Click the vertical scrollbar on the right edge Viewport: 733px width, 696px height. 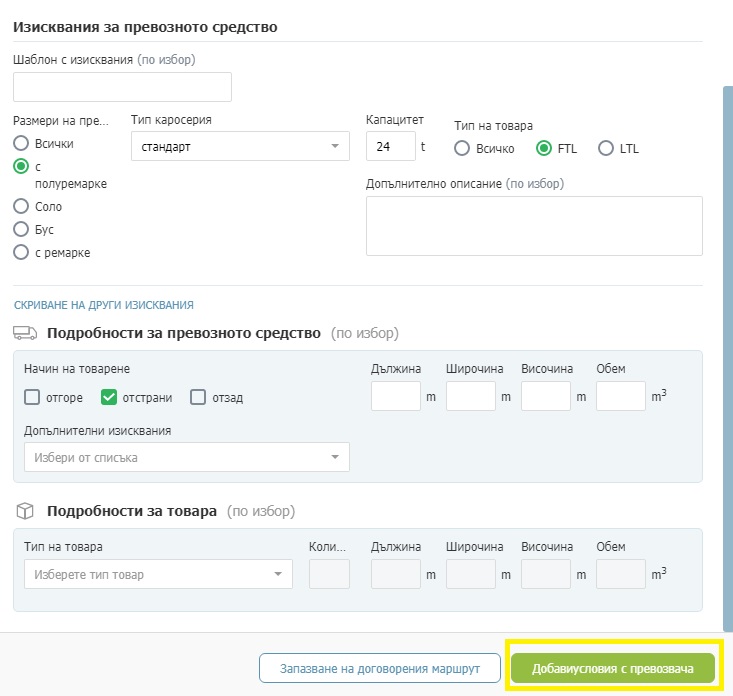[x=728, y=359]
